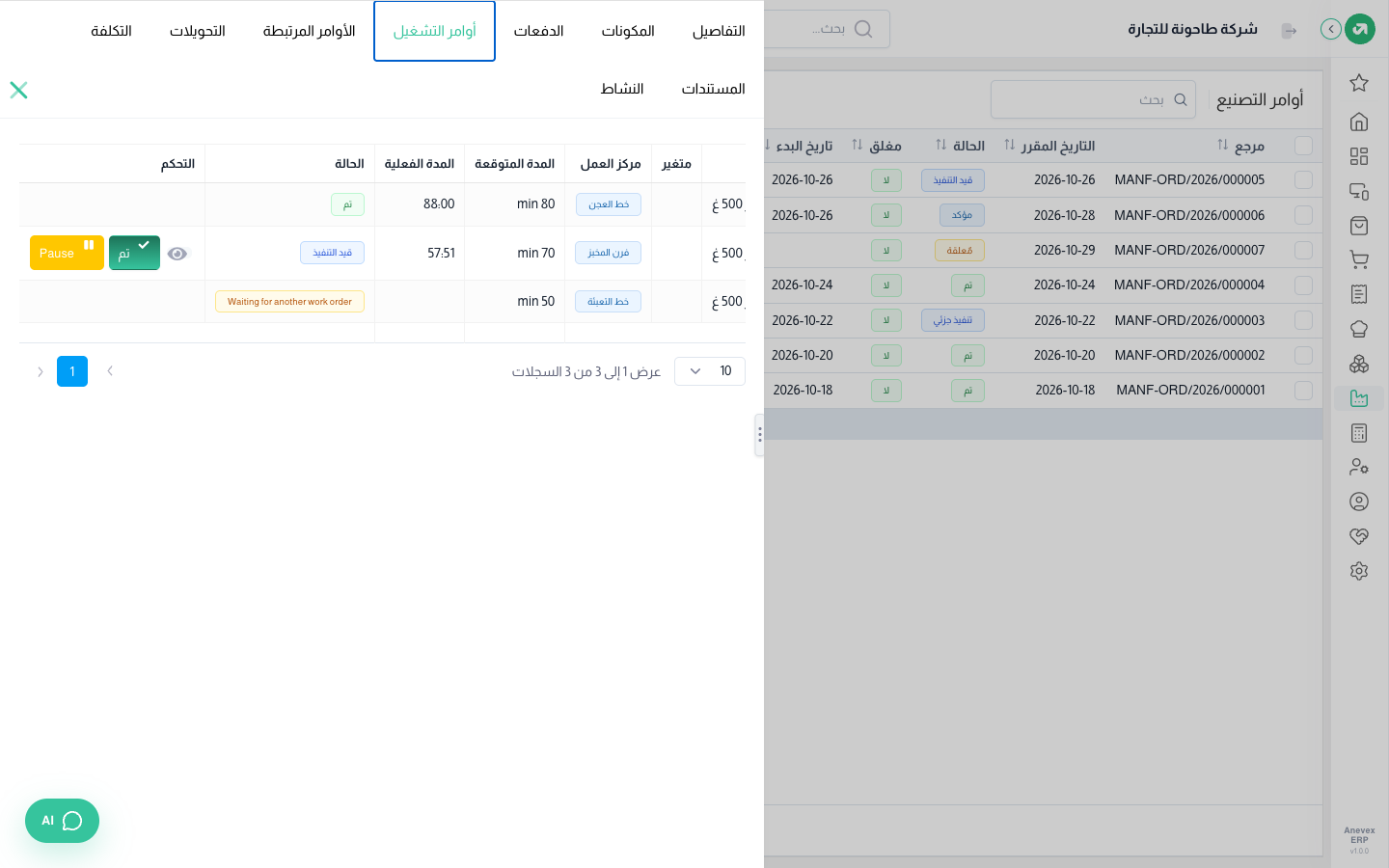Click the panel resize handle dots
Screen dimensions: 1389x868
point(760,435)
